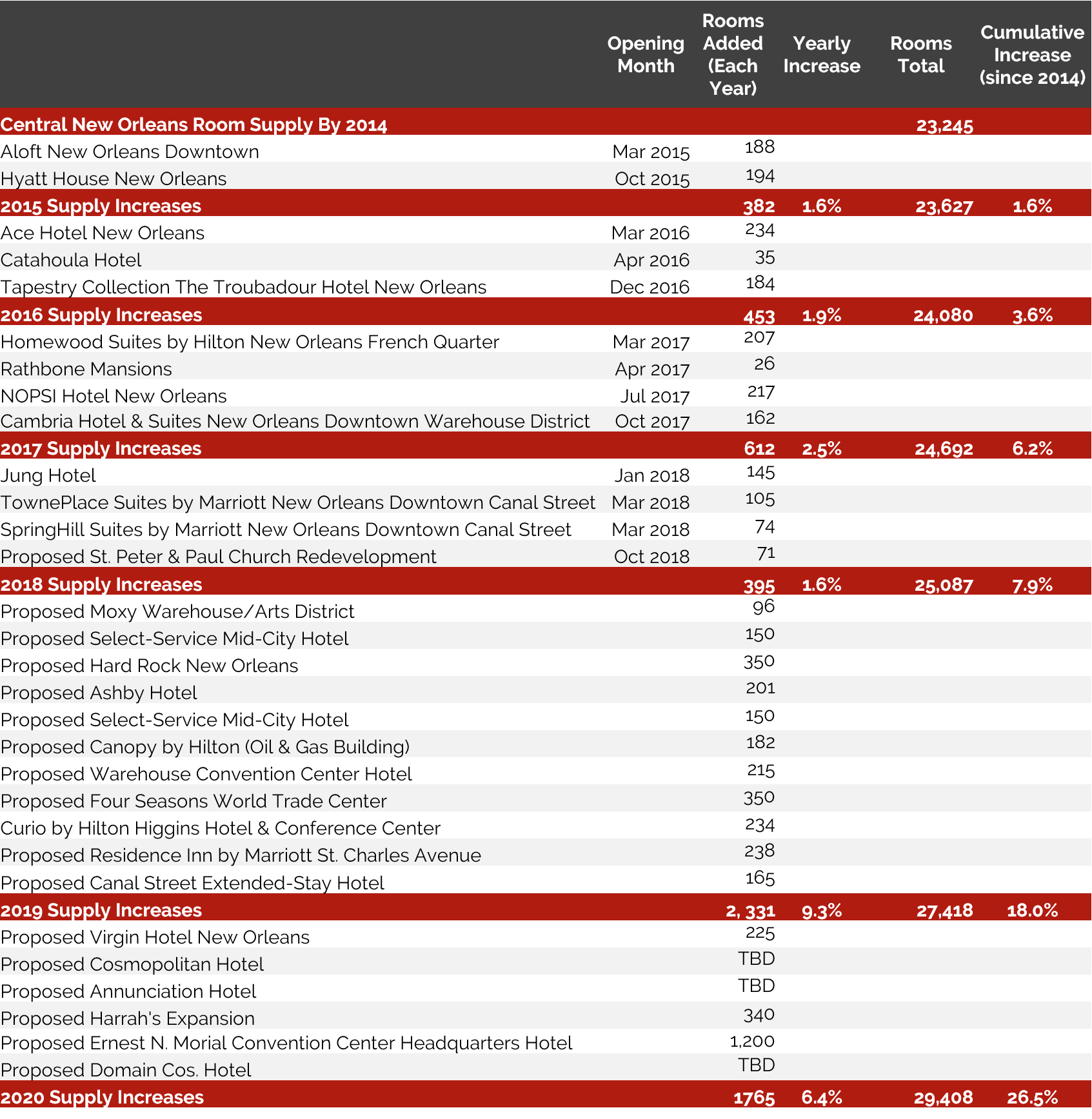Image resolution: width=1092 pixels, height=1119 pixels.
Task: Click the 24,692 rooms total value
Action: [x=944, y=449]
